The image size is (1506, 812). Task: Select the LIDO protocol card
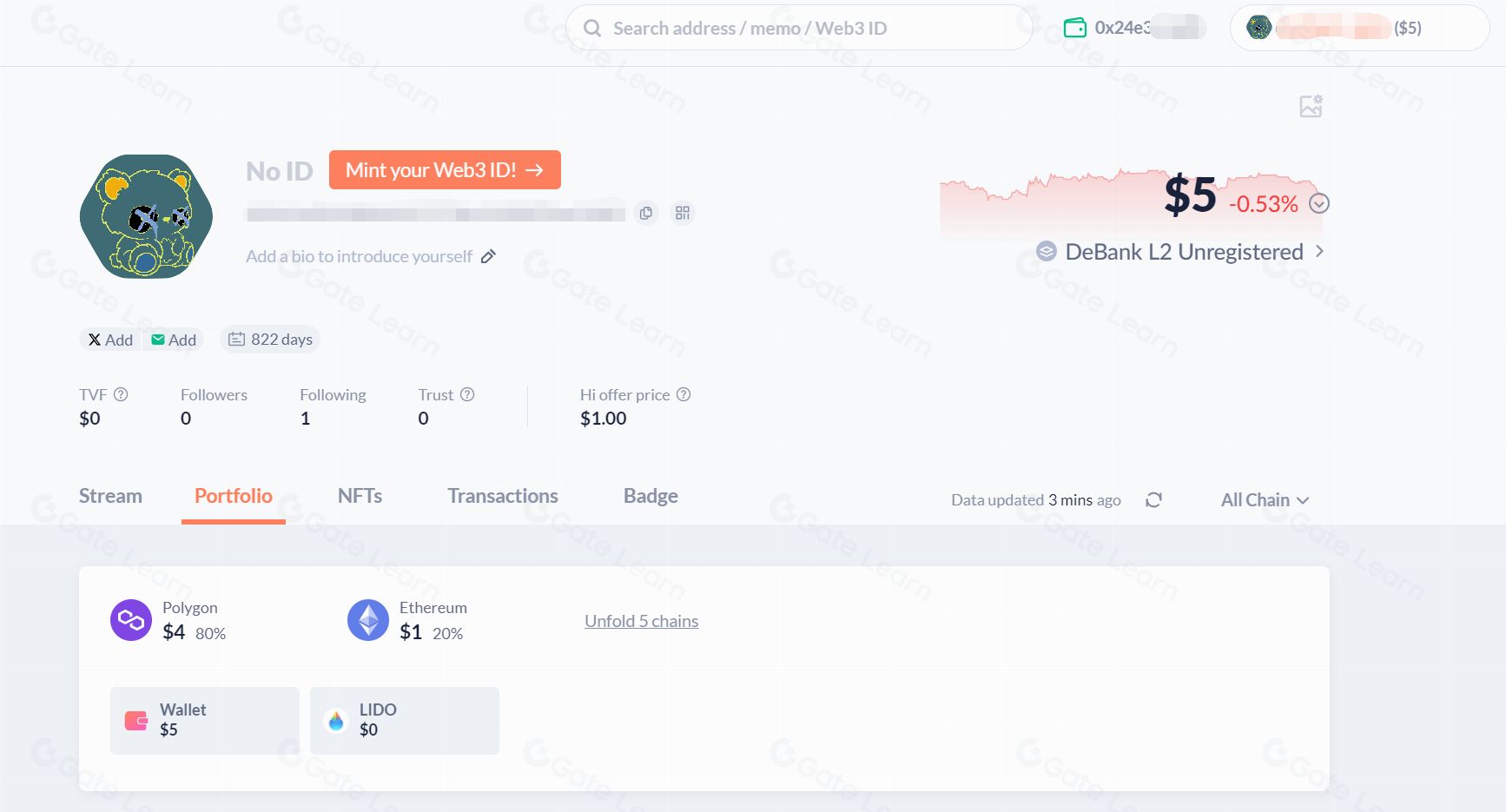tap(404, 720)
